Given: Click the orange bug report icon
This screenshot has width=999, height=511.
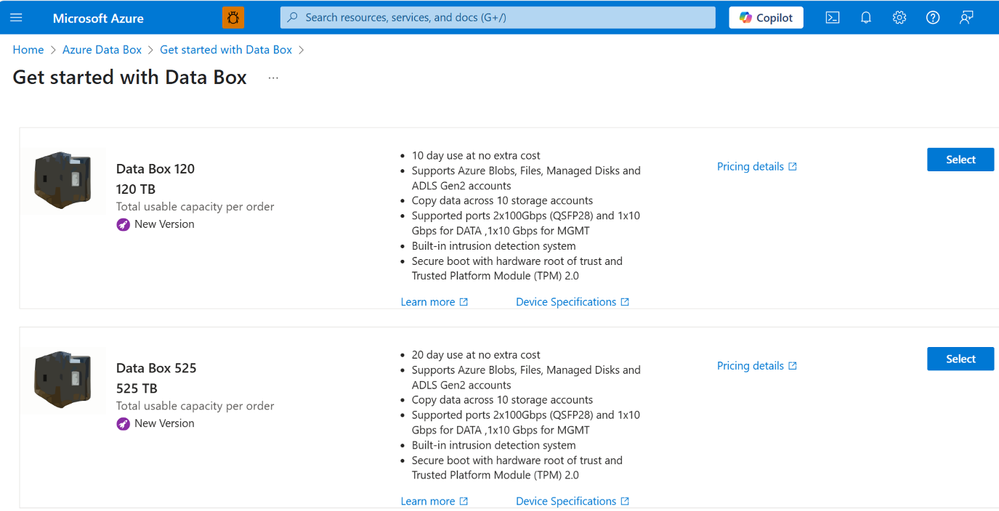Looking at the screenshot, I should click(x=233, y=18).
